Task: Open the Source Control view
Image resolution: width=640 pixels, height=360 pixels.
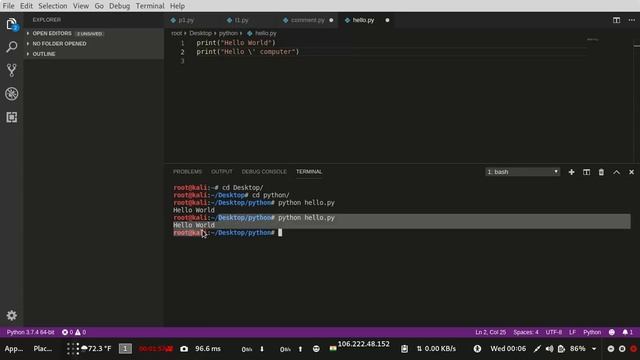Action: [11, 70]
